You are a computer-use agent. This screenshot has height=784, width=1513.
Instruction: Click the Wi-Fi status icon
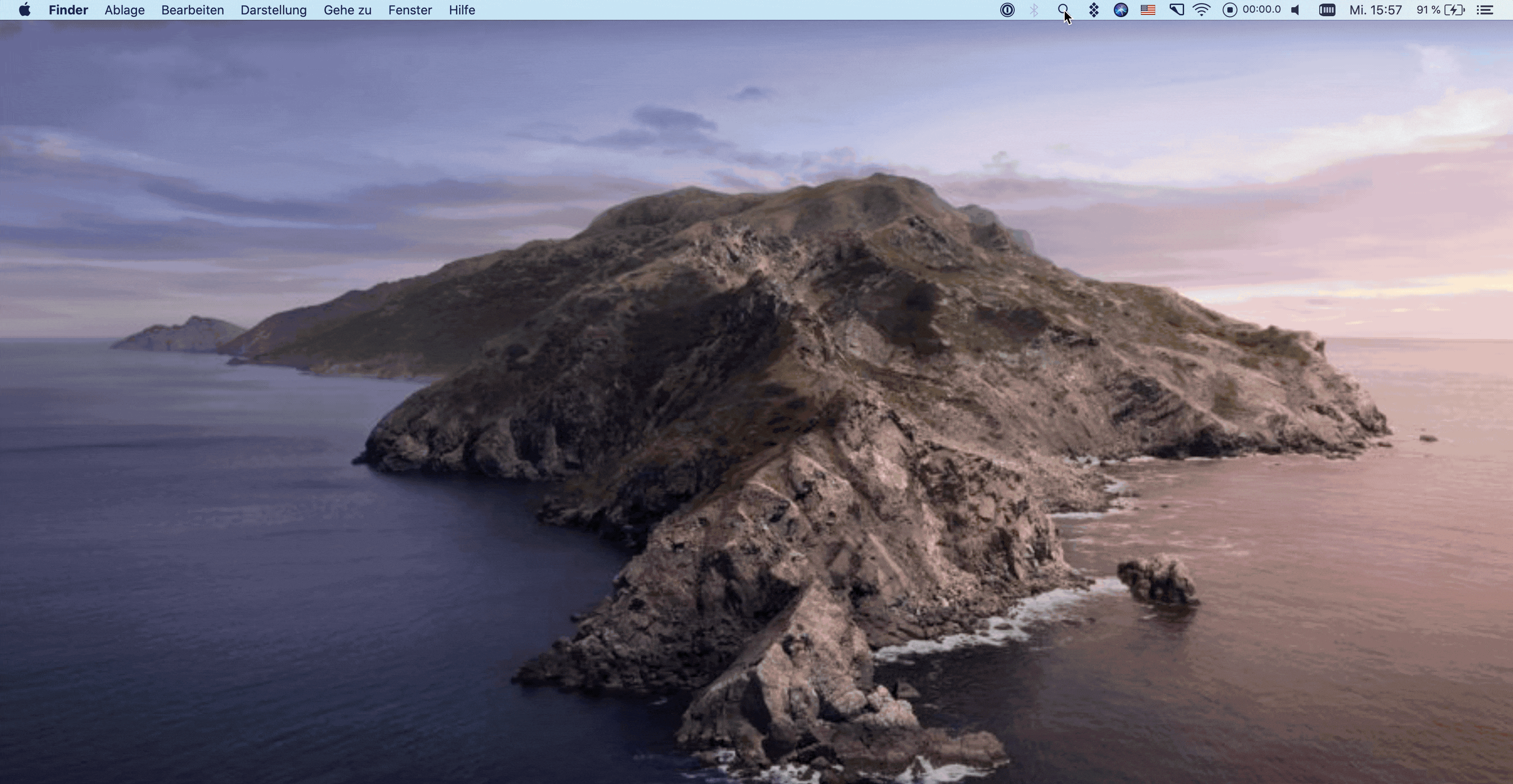click(x=1202, y=10)
